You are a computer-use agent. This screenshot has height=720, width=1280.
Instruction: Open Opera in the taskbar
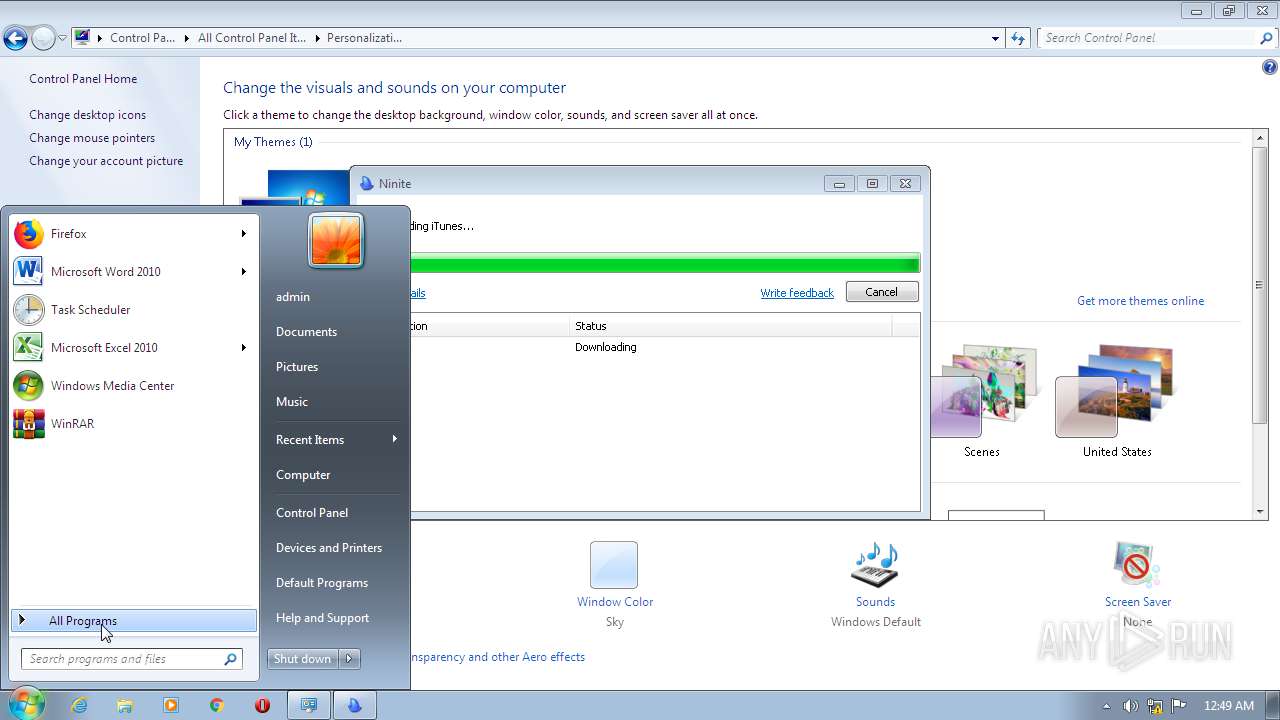point(263,705)
